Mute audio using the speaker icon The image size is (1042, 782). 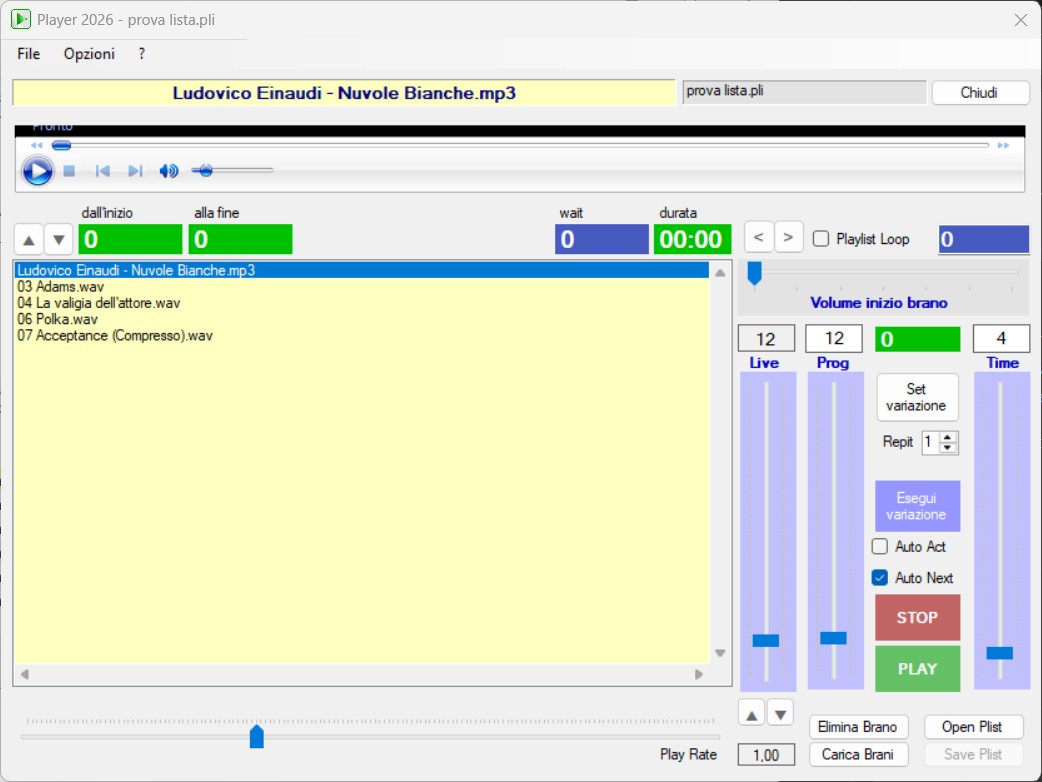click(169, 171)
